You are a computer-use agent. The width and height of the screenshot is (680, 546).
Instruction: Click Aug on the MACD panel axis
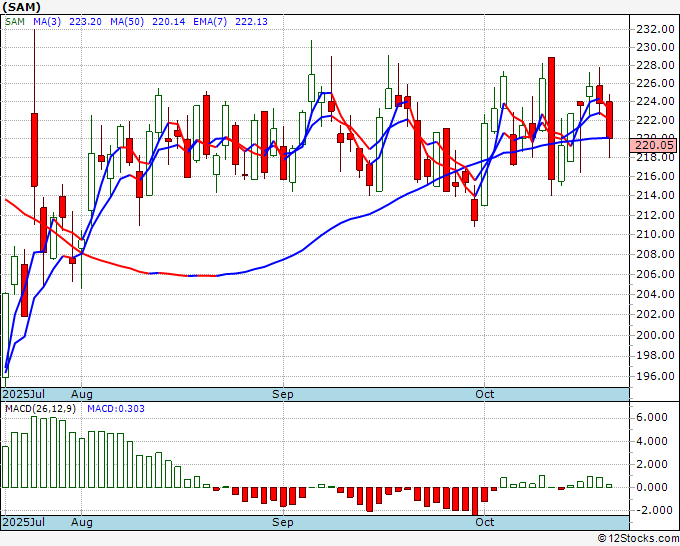(x=82, y=522)
